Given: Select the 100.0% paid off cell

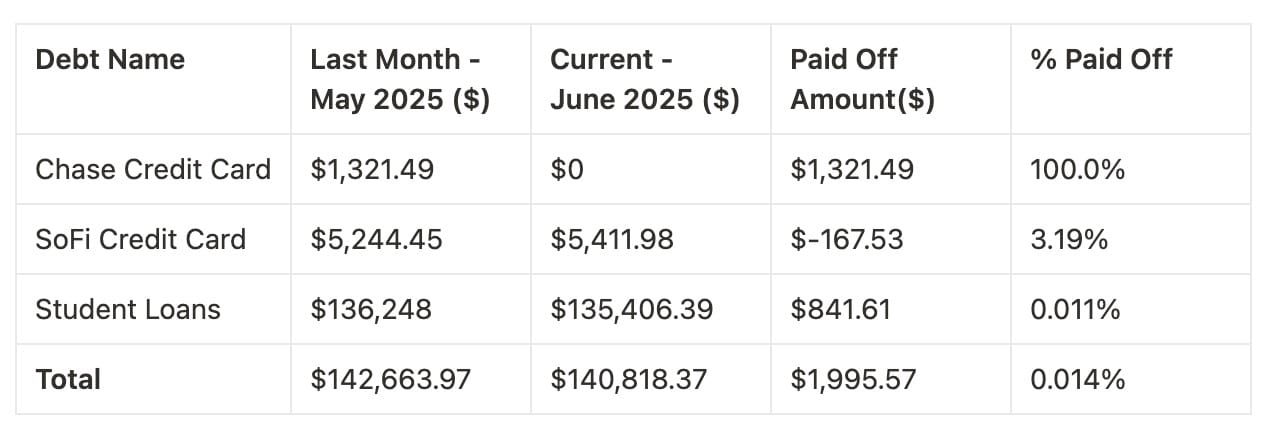Looking at the screenshot, I should (x=1077, y=170).
